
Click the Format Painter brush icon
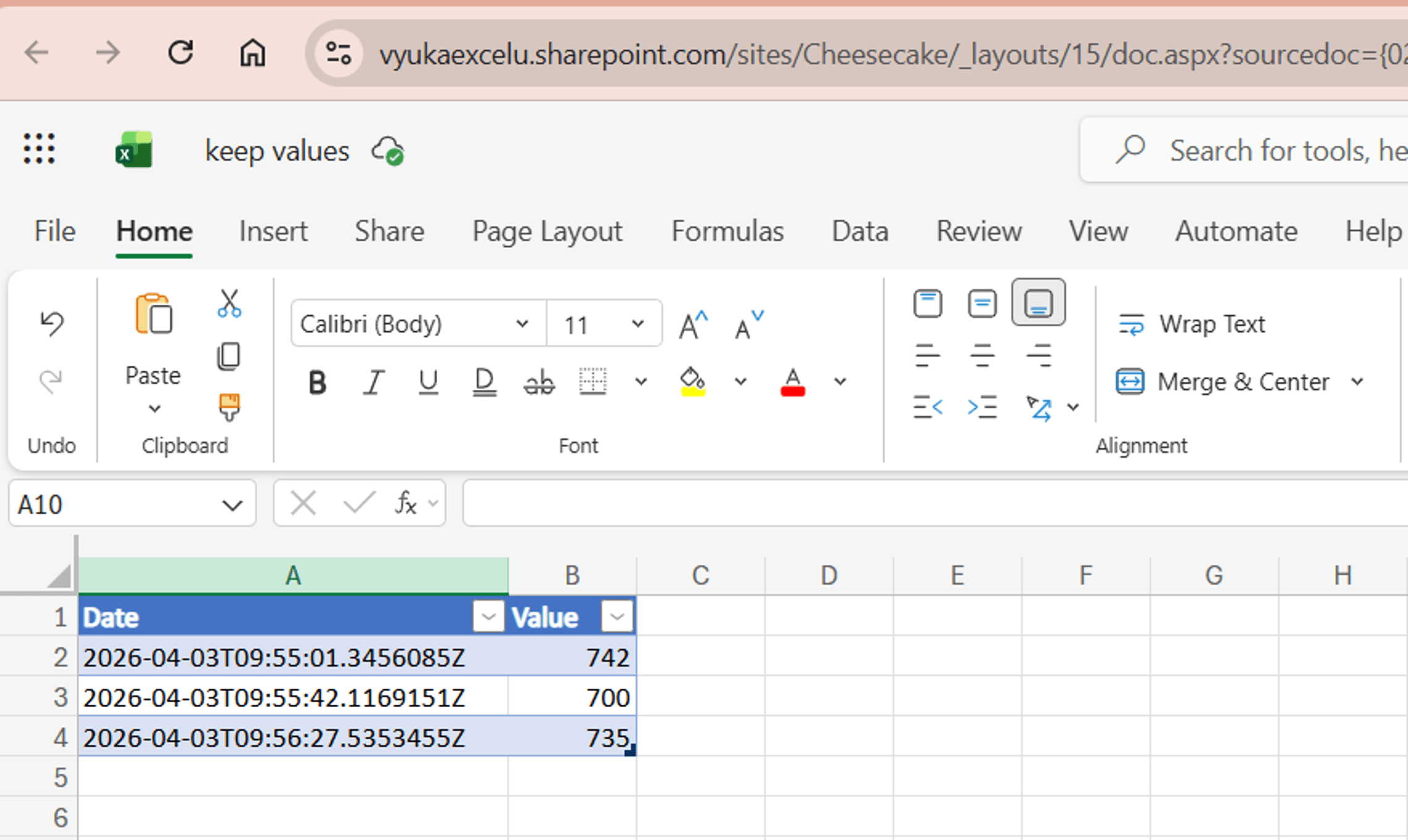tap(229, 407)
